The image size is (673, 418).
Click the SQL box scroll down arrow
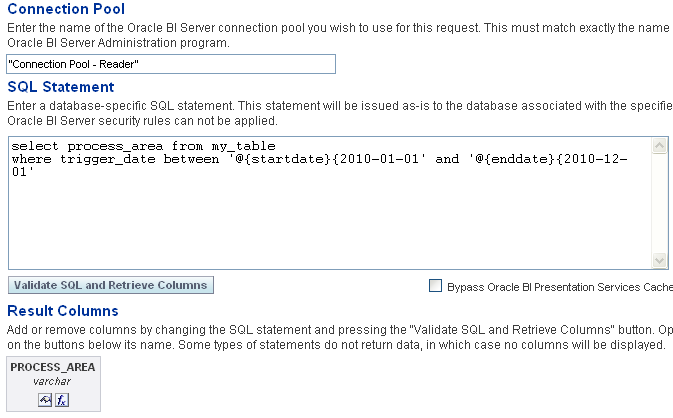[660, 260]
